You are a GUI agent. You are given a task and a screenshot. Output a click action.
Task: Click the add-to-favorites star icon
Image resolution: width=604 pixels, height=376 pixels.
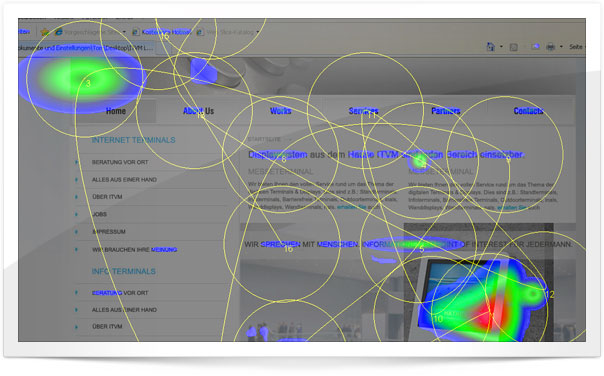point(45,32)
